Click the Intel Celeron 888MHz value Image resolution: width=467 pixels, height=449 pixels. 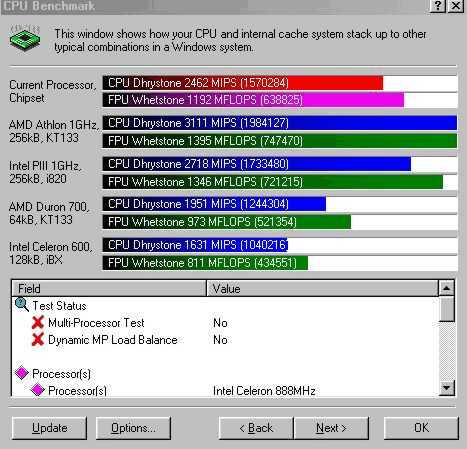264,391
